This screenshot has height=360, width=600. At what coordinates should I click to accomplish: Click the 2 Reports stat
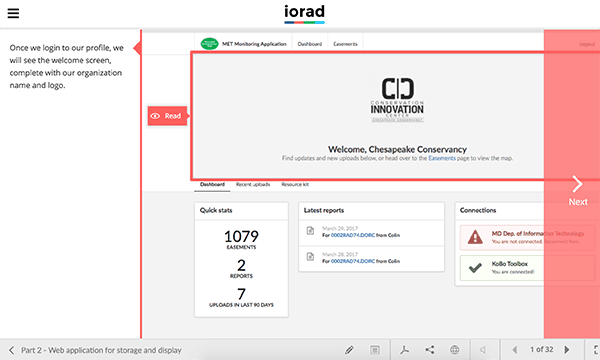tap(241, 269)
